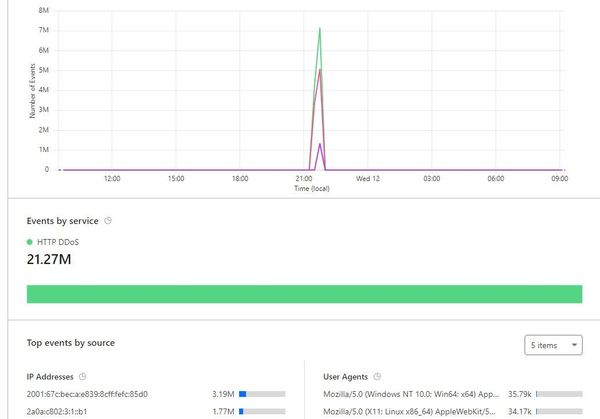Viewport: 600px width, 419px height.
Task: Click the IP Addresses column heading
Action: pos(50,377)
